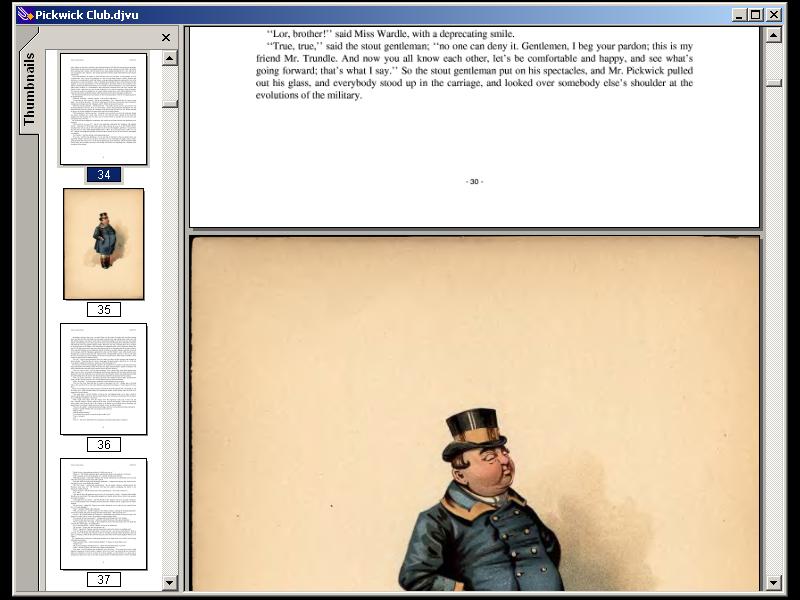Click the text line starting "Lor, brother!"
Screen dimensions: 800x600
[x=390, y=34]
